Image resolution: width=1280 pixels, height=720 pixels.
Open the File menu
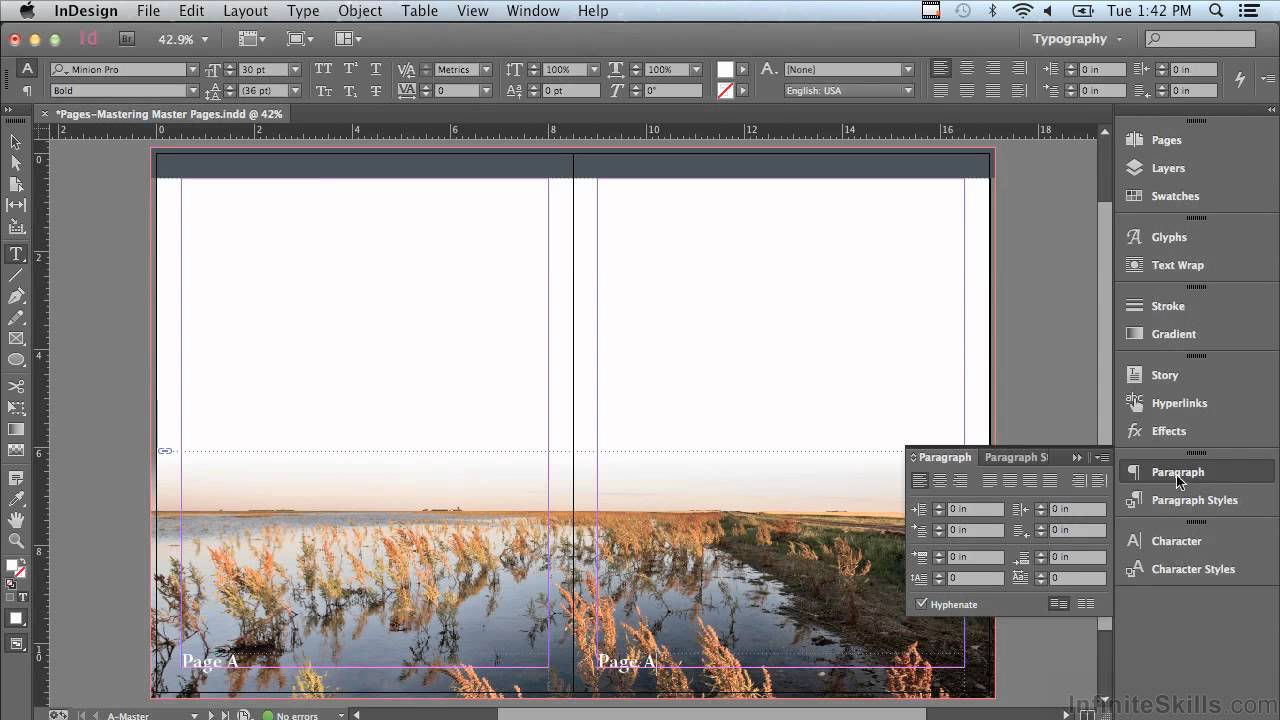[x=148, y=11]
